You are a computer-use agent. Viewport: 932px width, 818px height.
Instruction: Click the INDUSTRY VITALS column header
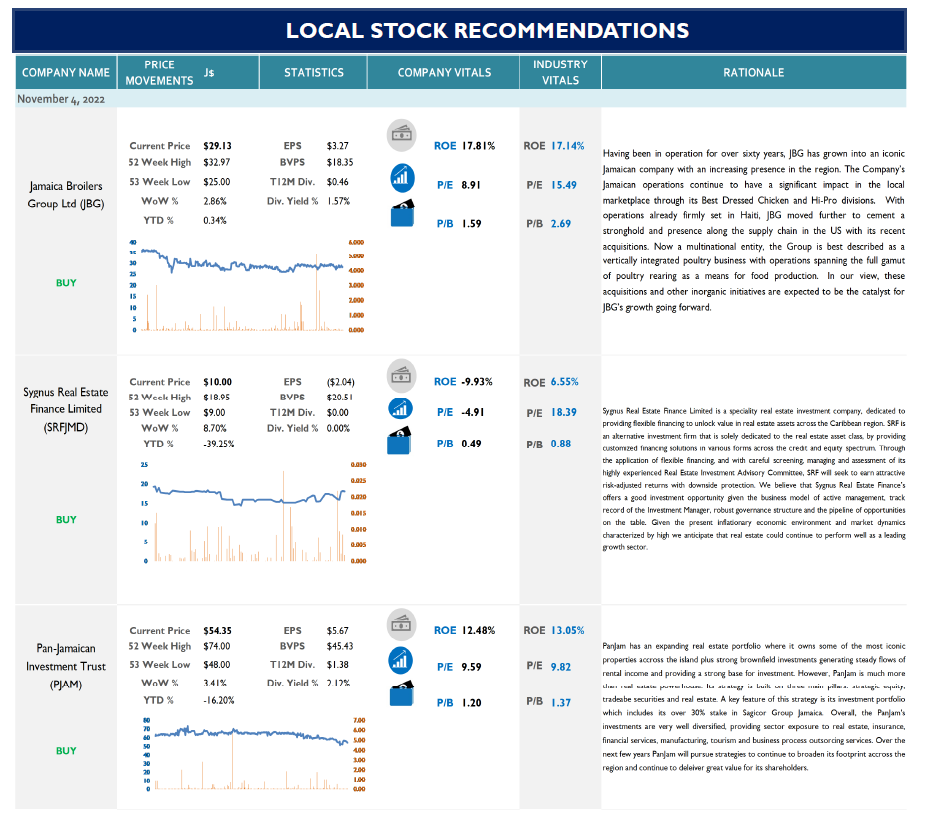pyautogui.click(x=561, y=73)
